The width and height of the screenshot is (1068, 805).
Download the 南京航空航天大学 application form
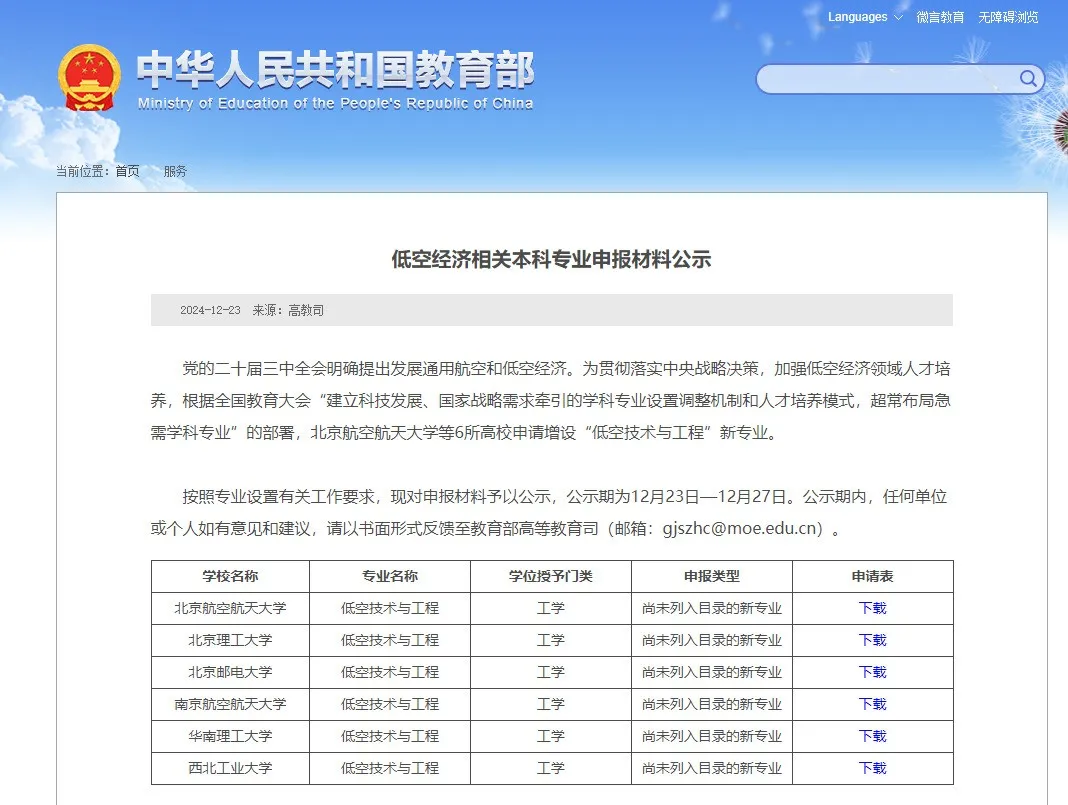872,704
